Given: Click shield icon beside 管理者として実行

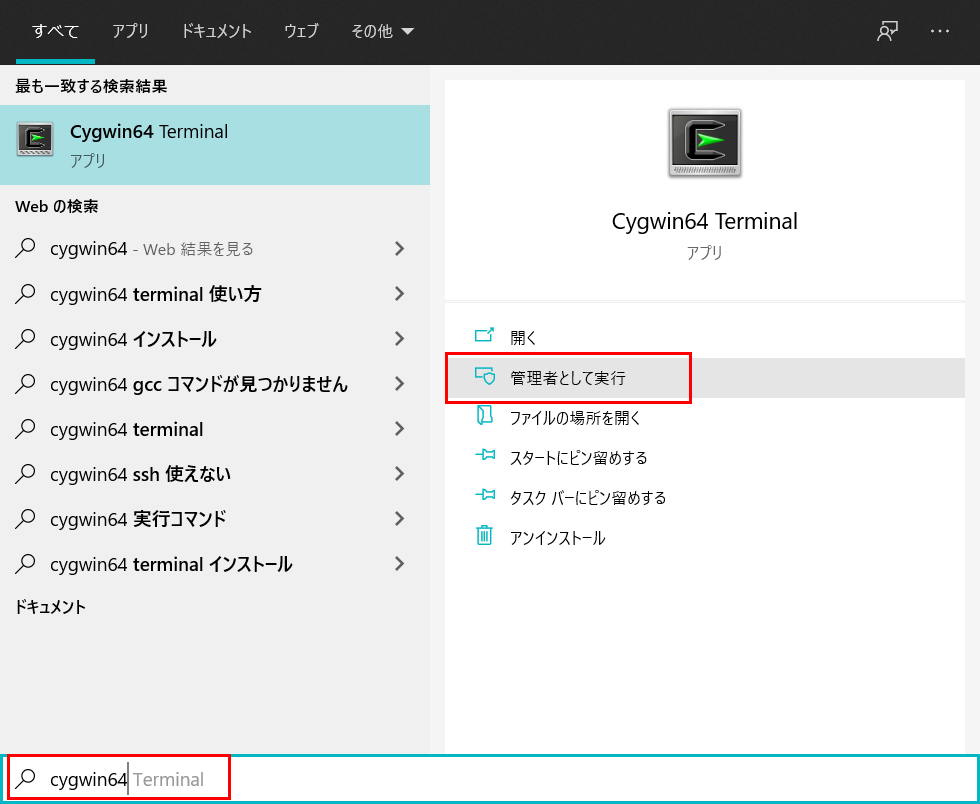Looking at the screenshot, I should tap(485, 376).
